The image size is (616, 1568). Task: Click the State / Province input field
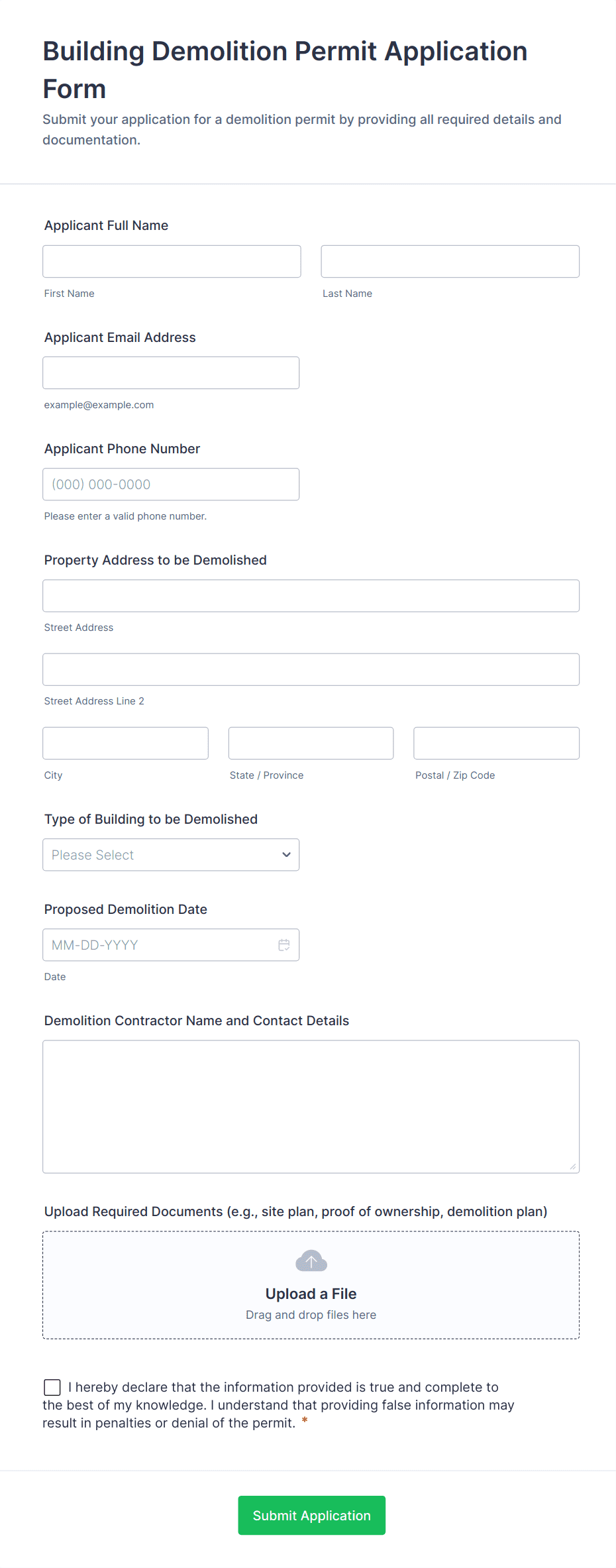311,743
